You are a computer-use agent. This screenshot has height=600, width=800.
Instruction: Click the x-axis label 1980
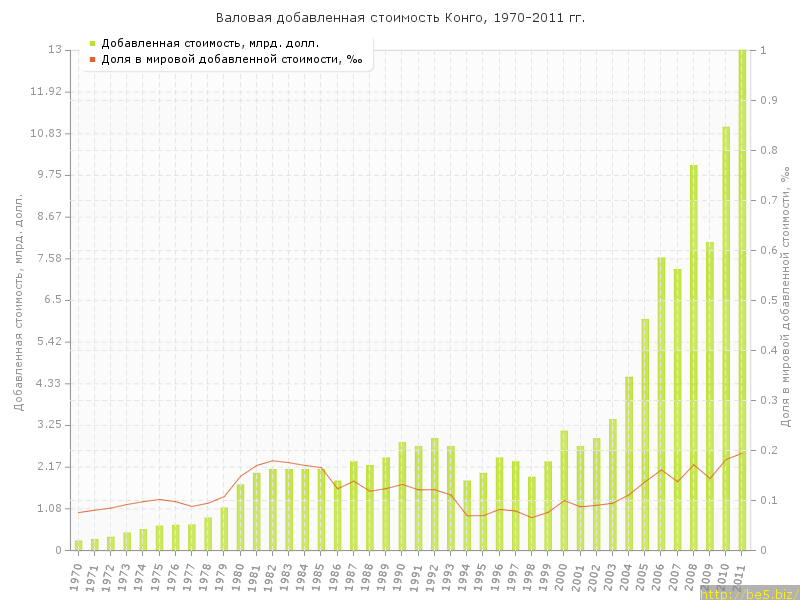[x=238, y=575]
